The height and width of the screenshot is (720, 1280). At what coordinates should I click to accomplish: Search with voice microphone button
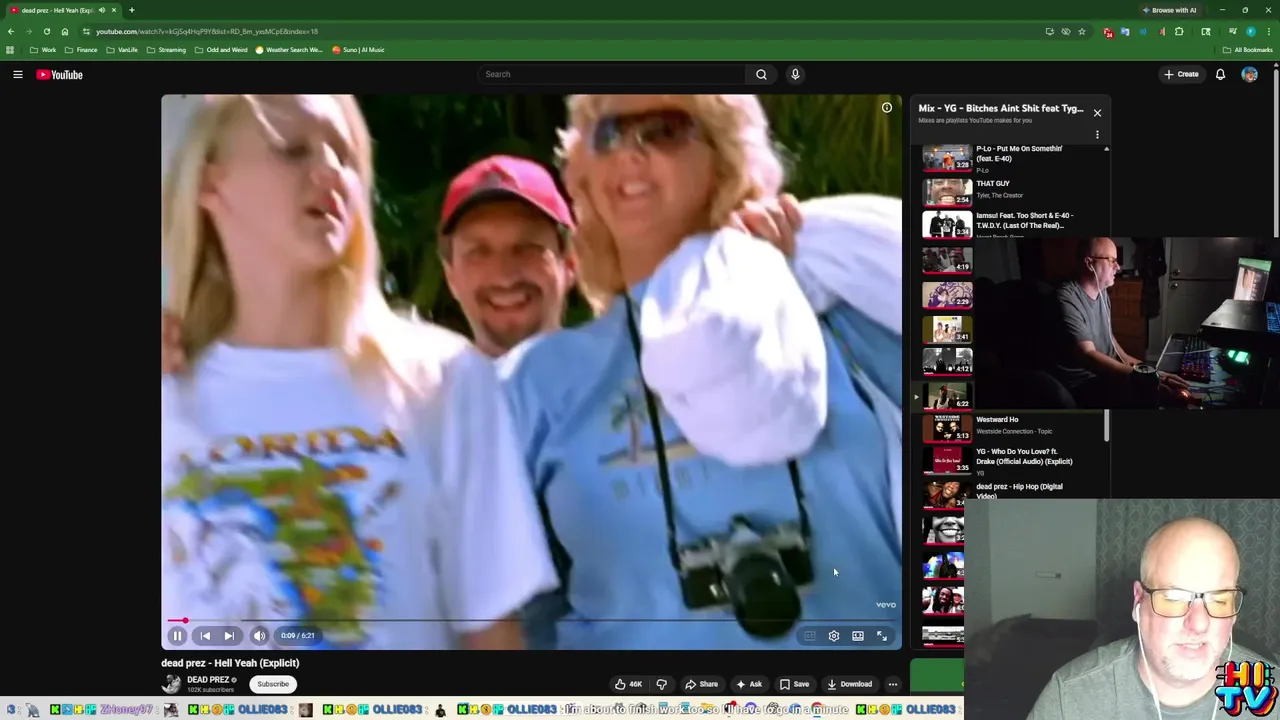pos(795,74)
